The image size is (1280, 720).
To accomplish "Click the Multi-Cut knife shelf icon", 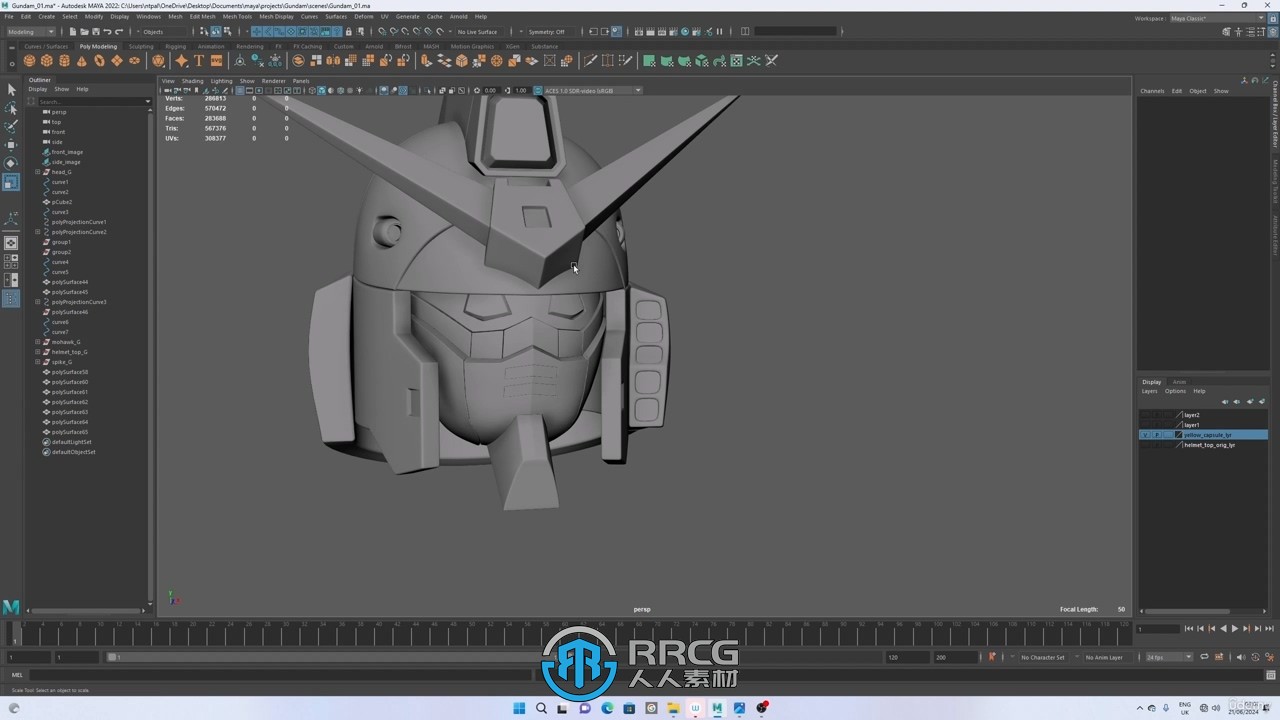I will [591, 61].
